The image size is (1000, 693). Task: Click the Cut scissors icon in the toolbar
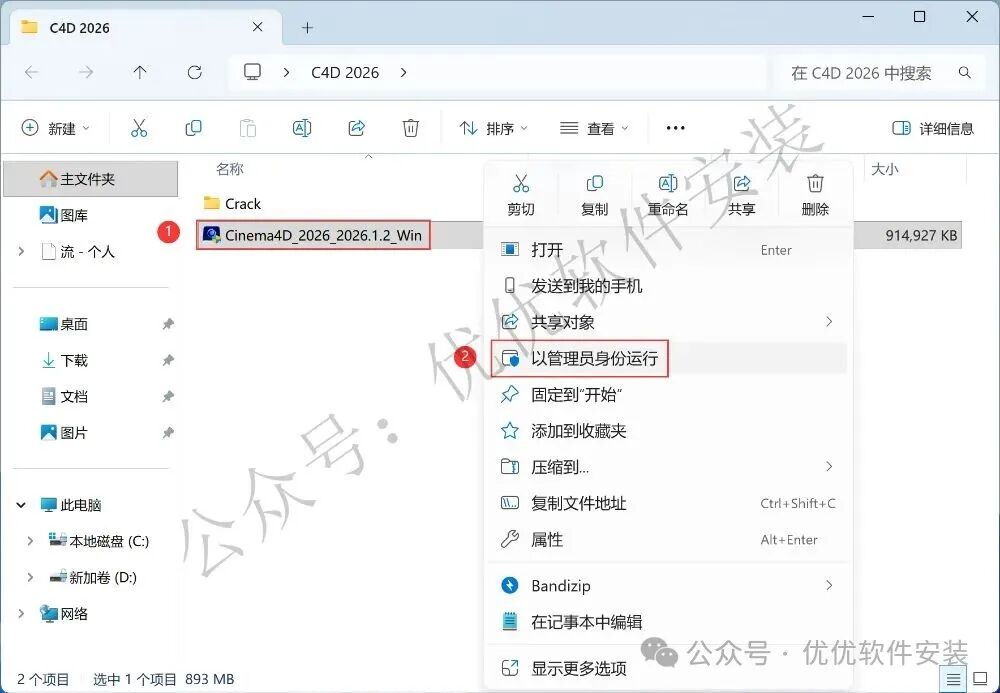point(139,128)
